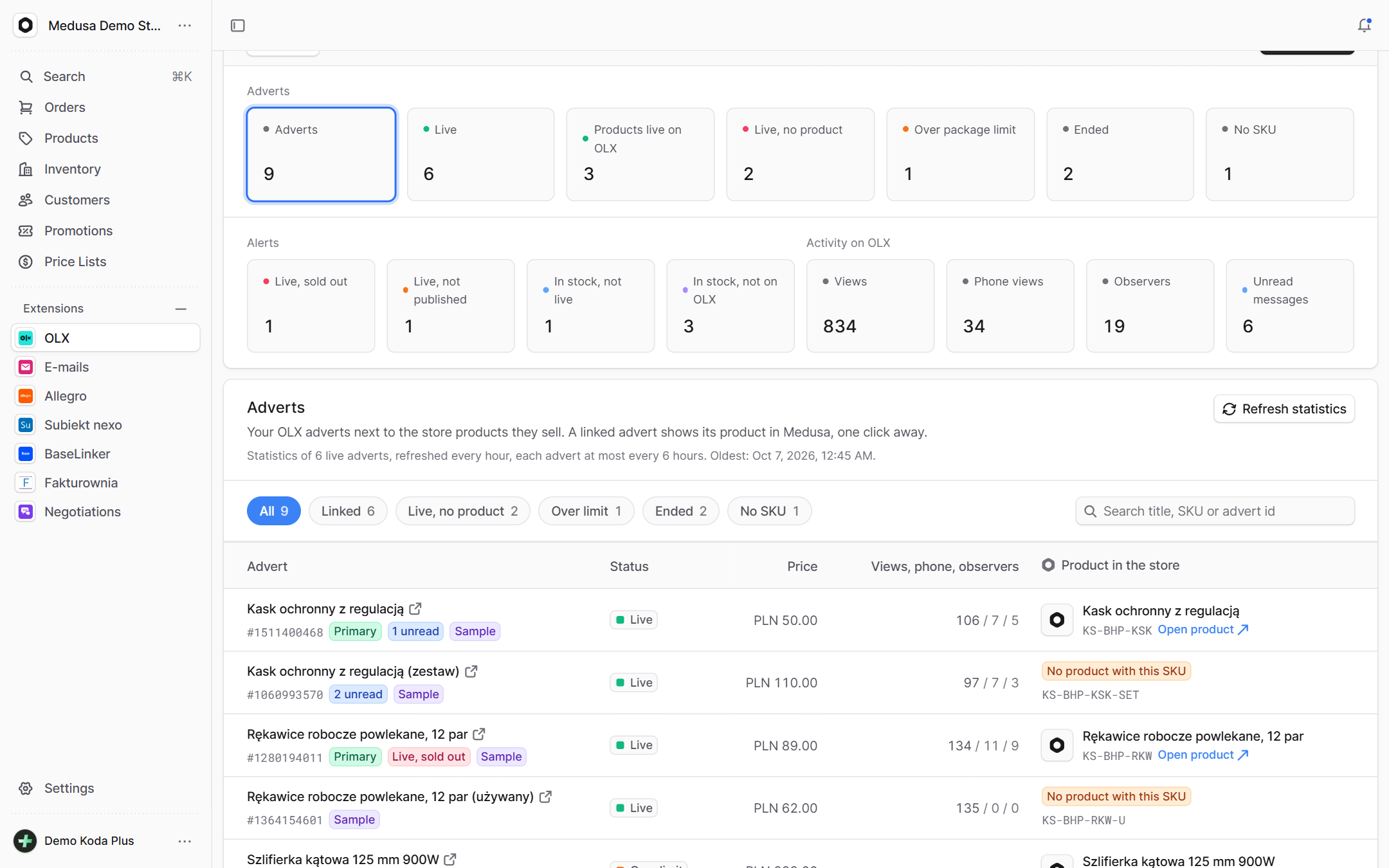Select the Products live on OLX card
Screen dimensions: 1389x868
(x=640, y=154)
